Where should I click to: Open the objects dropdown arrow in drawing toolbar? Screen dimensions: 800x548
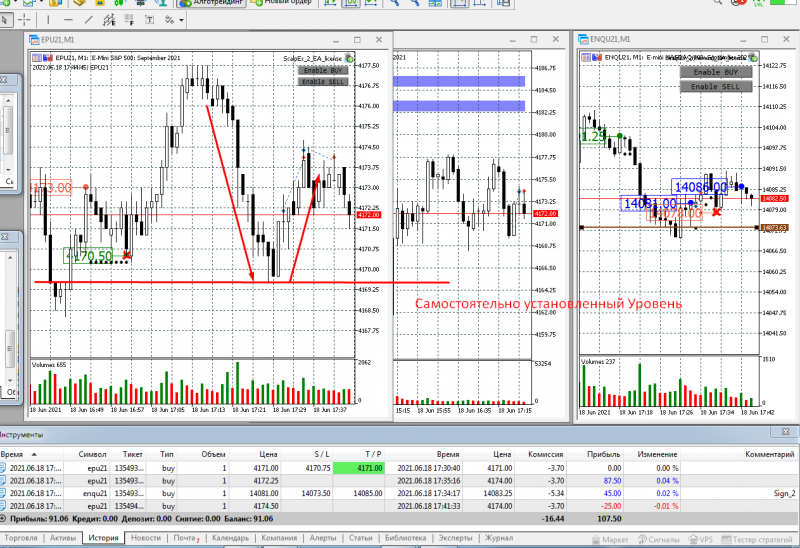click(x=181, y=20)
